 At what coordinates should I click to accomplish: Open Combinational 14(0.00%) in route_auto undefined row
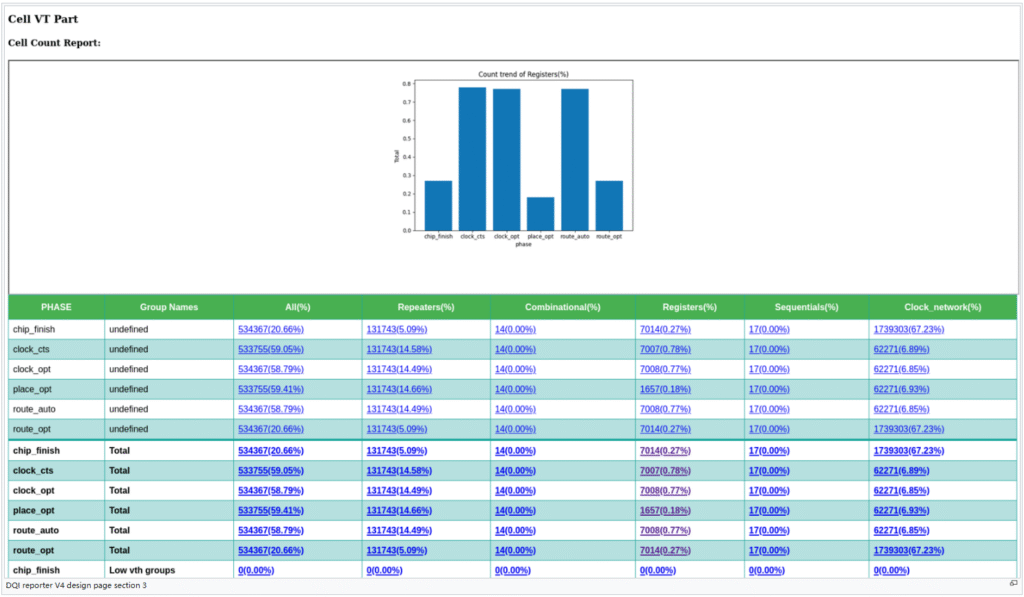(x=514, y=409)
